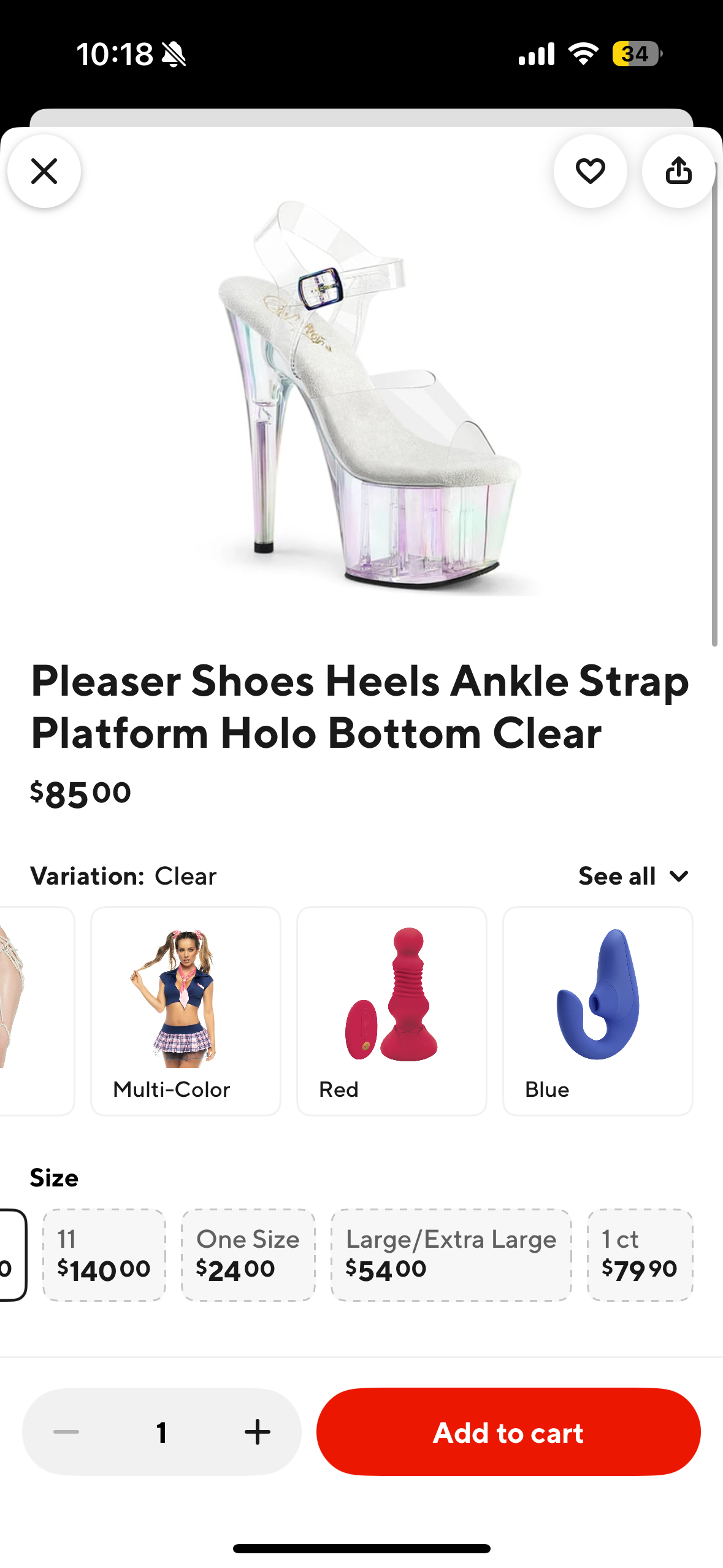Tap the Add to cart button
The height and width of the screenshot is (1568, 723).
(508, 1432)
